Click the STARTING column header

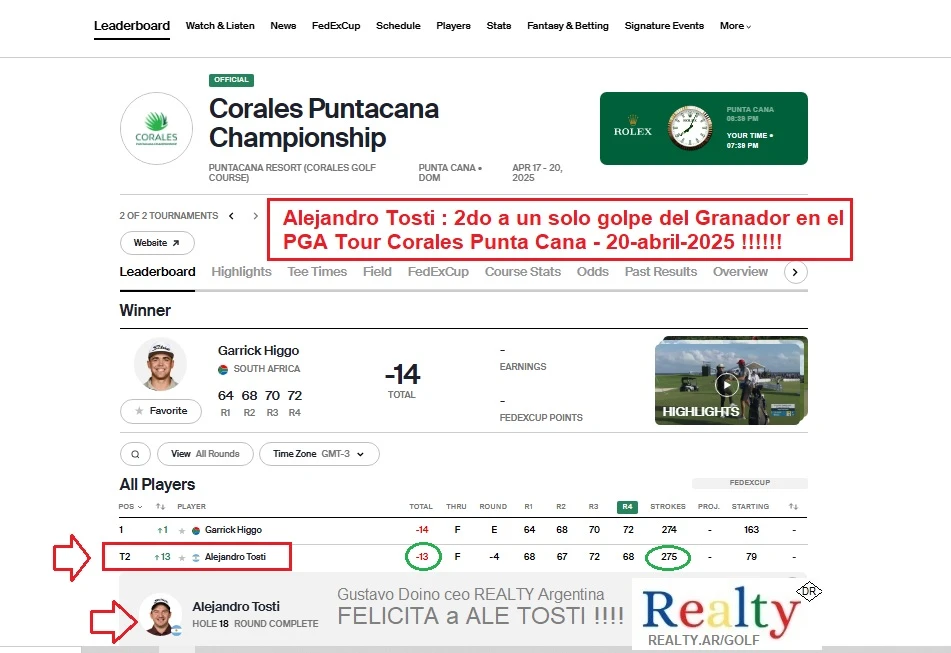(750, 507)
